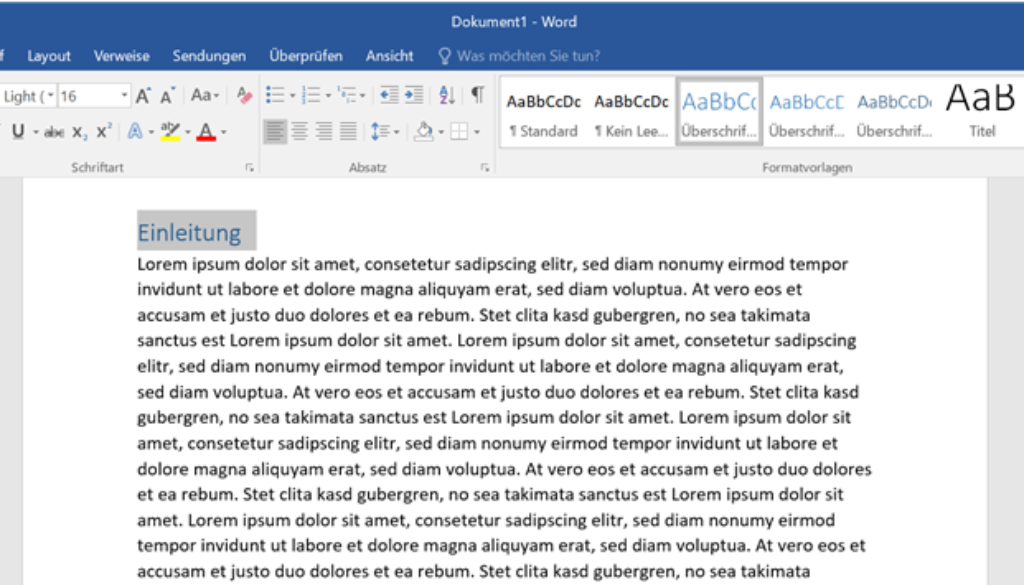Screen dimensions: 1024x585
Task: Apply the third Überschrift style
Action: point(894,112)
